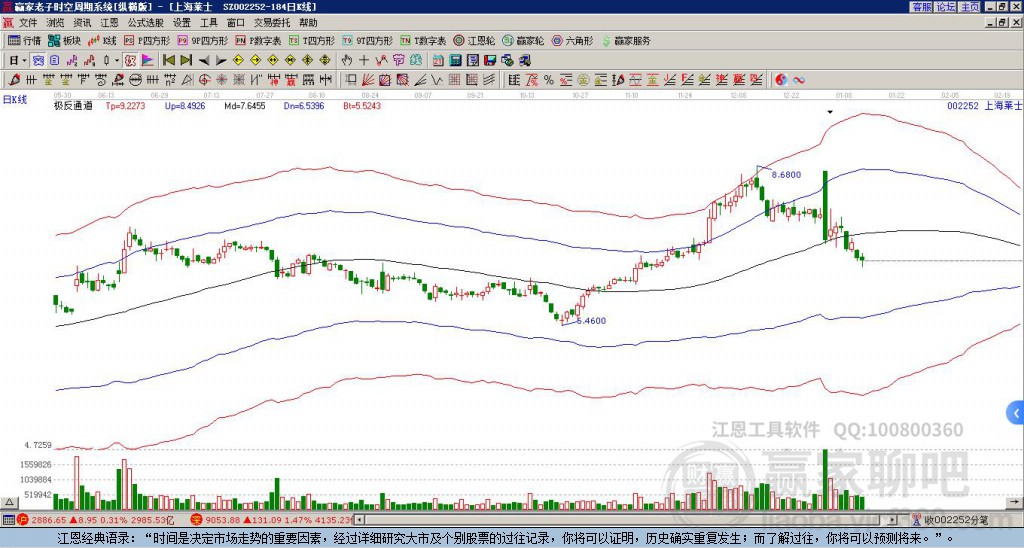1024x548 pixels.
Task: Open the 帮助 menu
Action: coord(308,23)
